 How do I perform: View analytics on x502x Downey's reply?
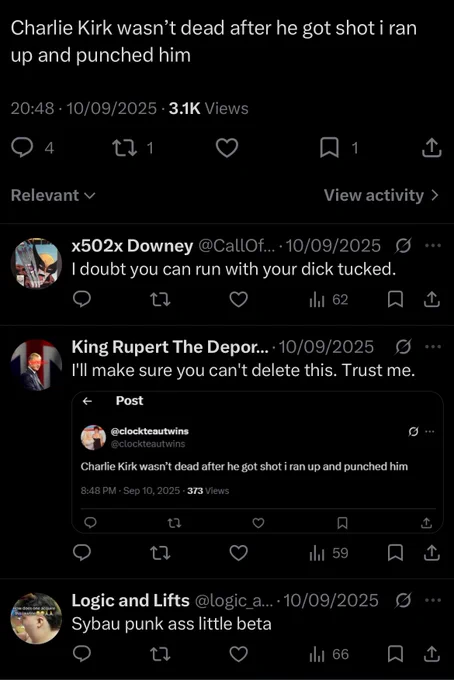click(x=329, y=300)
